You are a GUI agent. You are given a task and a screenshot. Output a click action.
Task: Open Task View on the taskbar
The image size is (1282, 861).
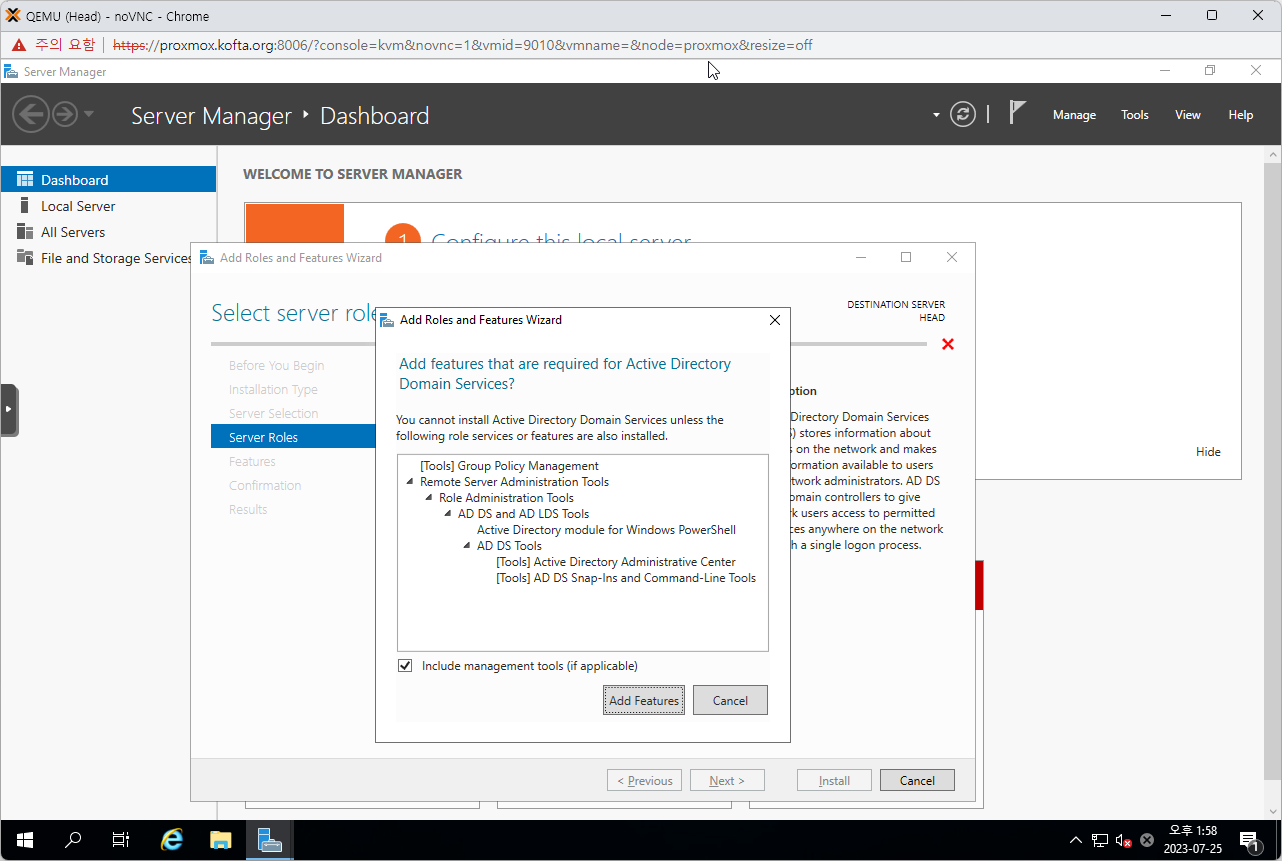pos(121,840)
